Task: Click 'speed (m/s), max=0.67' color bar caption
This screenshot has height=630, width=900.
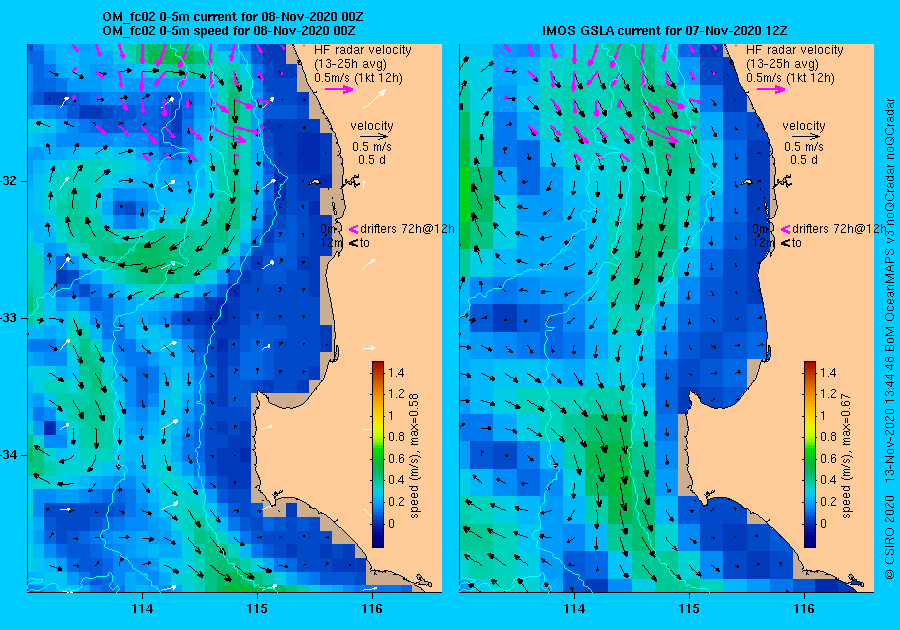Action: click(x=847, y=456)
